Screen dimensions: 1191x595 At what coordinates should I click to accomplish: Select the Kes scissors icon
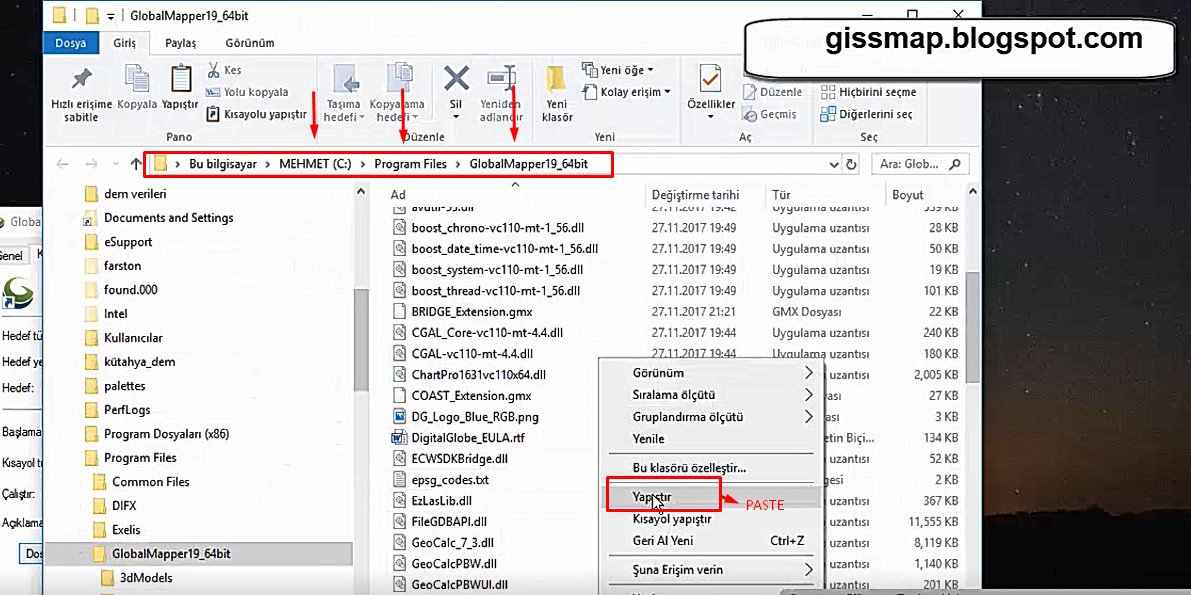[214, 70]
